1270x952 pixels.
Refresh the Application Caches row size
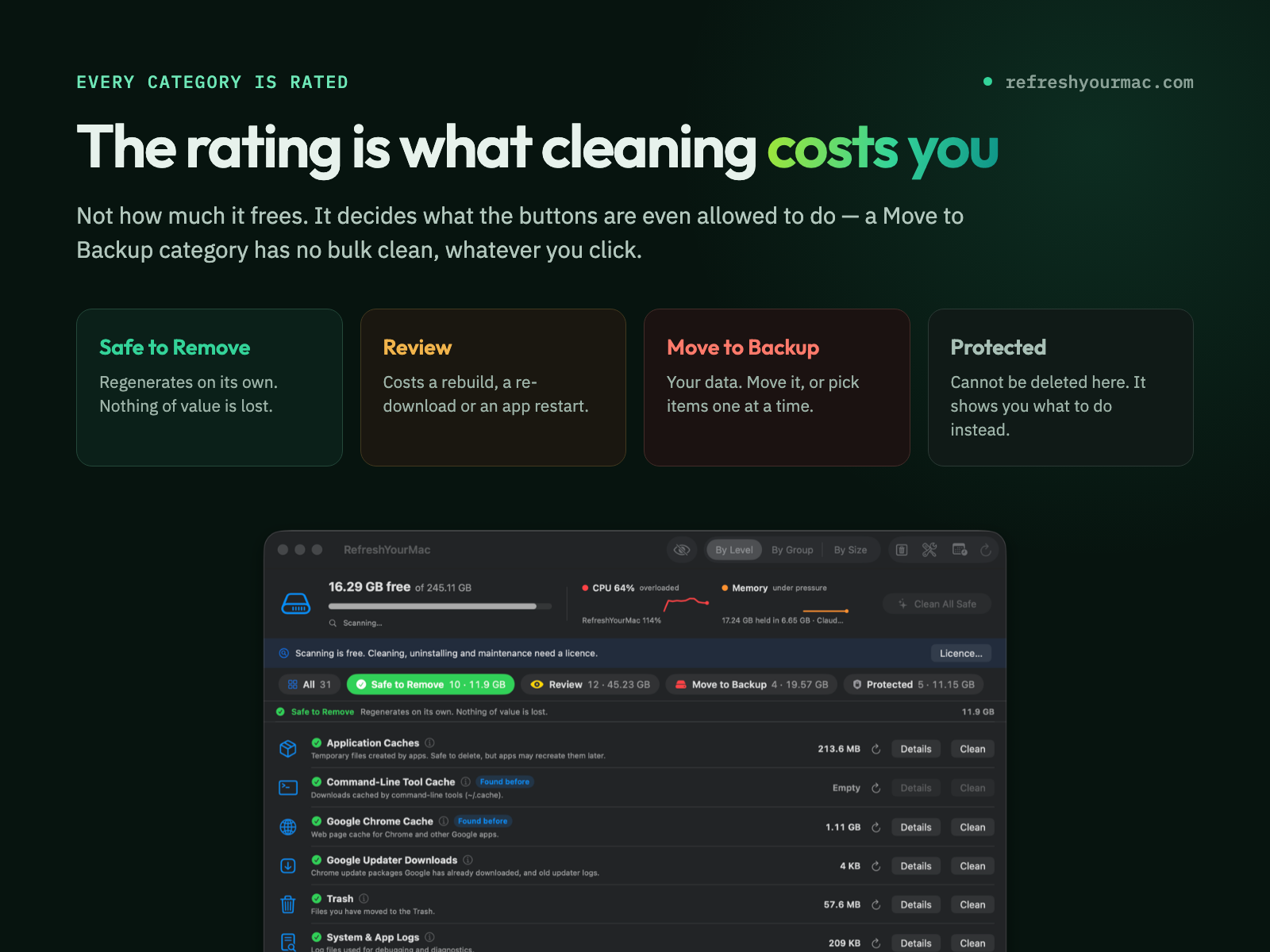[x=876, y=749]
